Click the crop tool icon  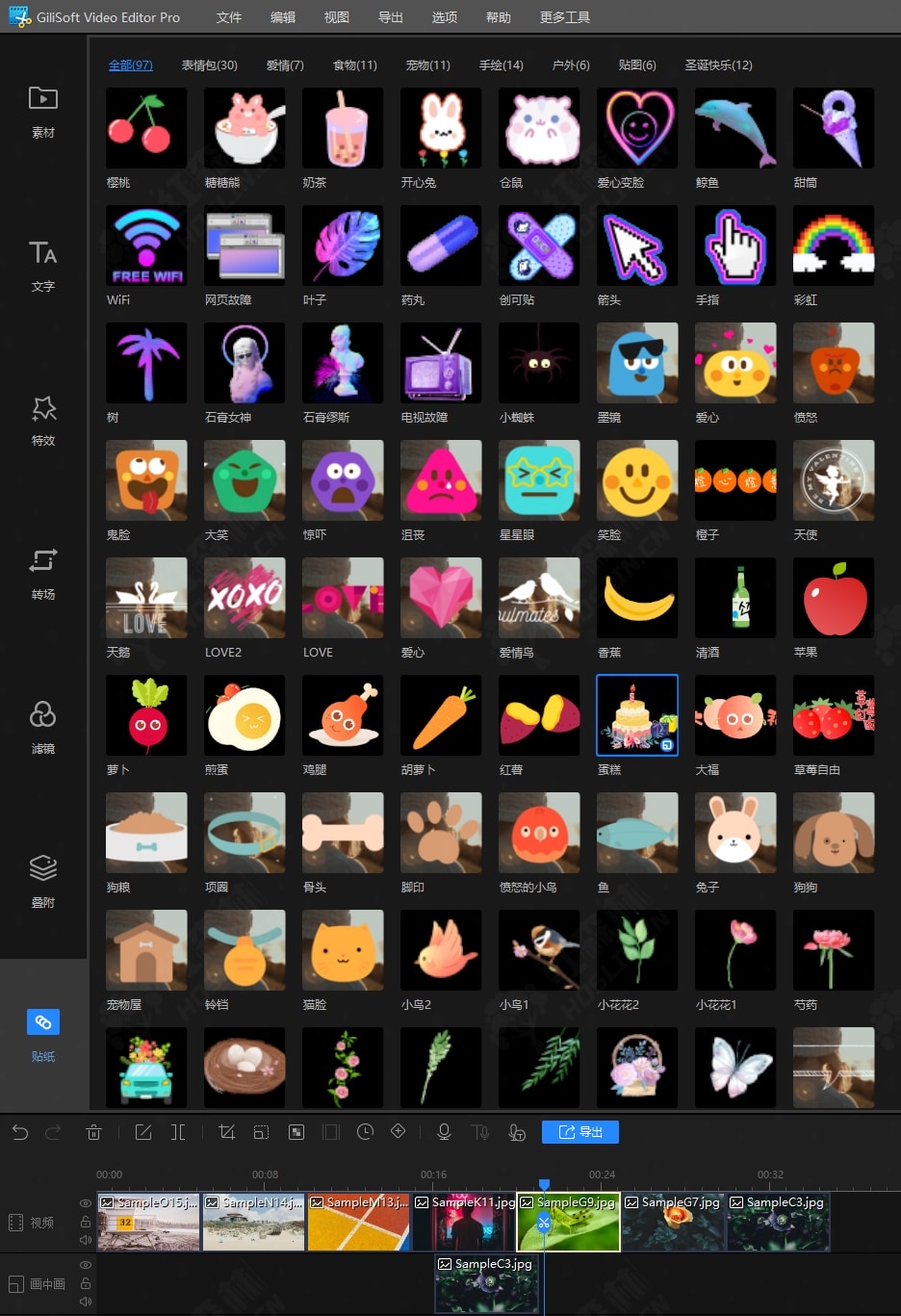pyautogui.click(x=227, y=1132)
